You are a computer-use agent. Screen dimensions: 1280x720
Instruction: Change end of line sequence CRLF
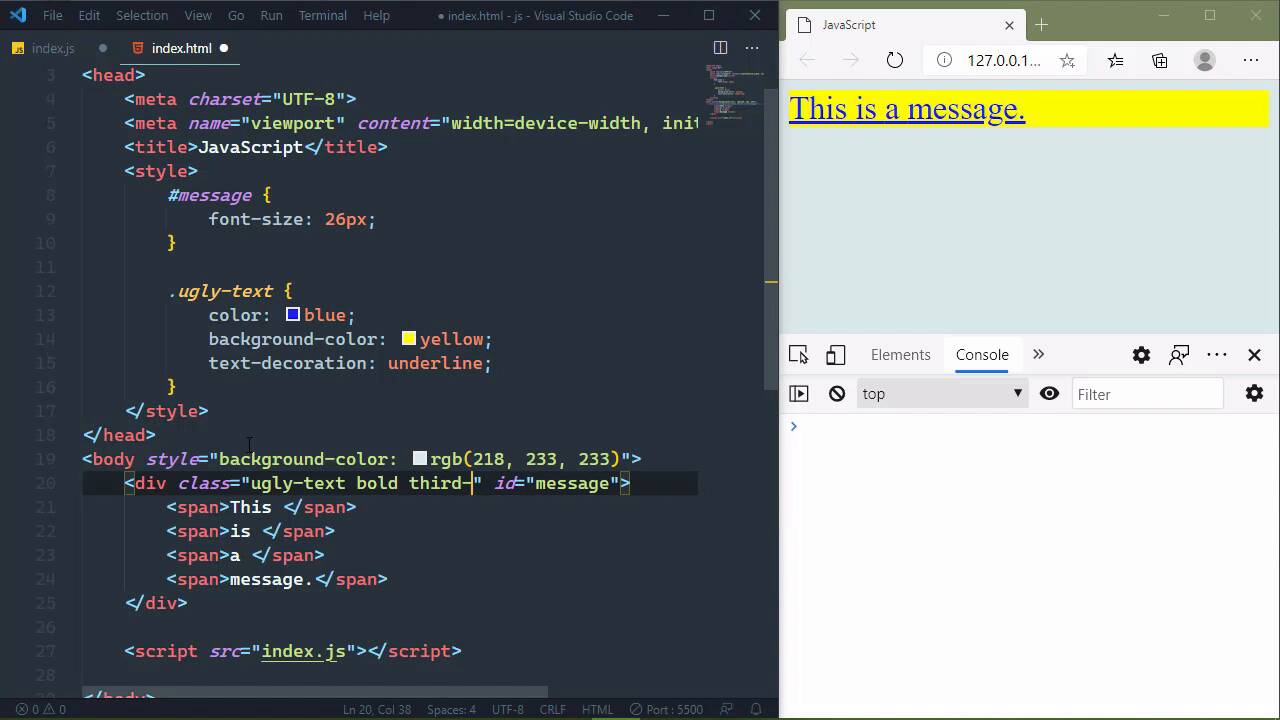point(553,710)
